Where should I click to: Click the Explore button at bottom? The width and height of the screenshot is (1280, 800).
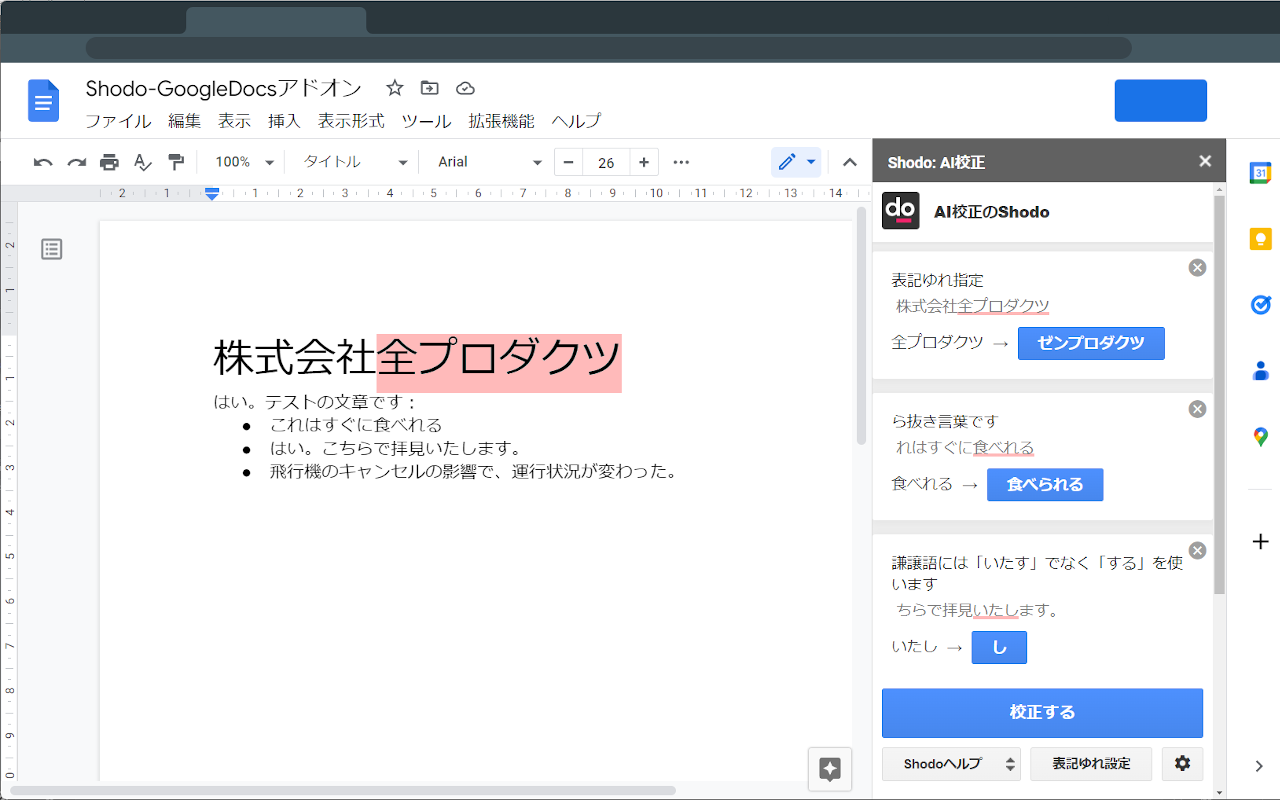(830, 768)
